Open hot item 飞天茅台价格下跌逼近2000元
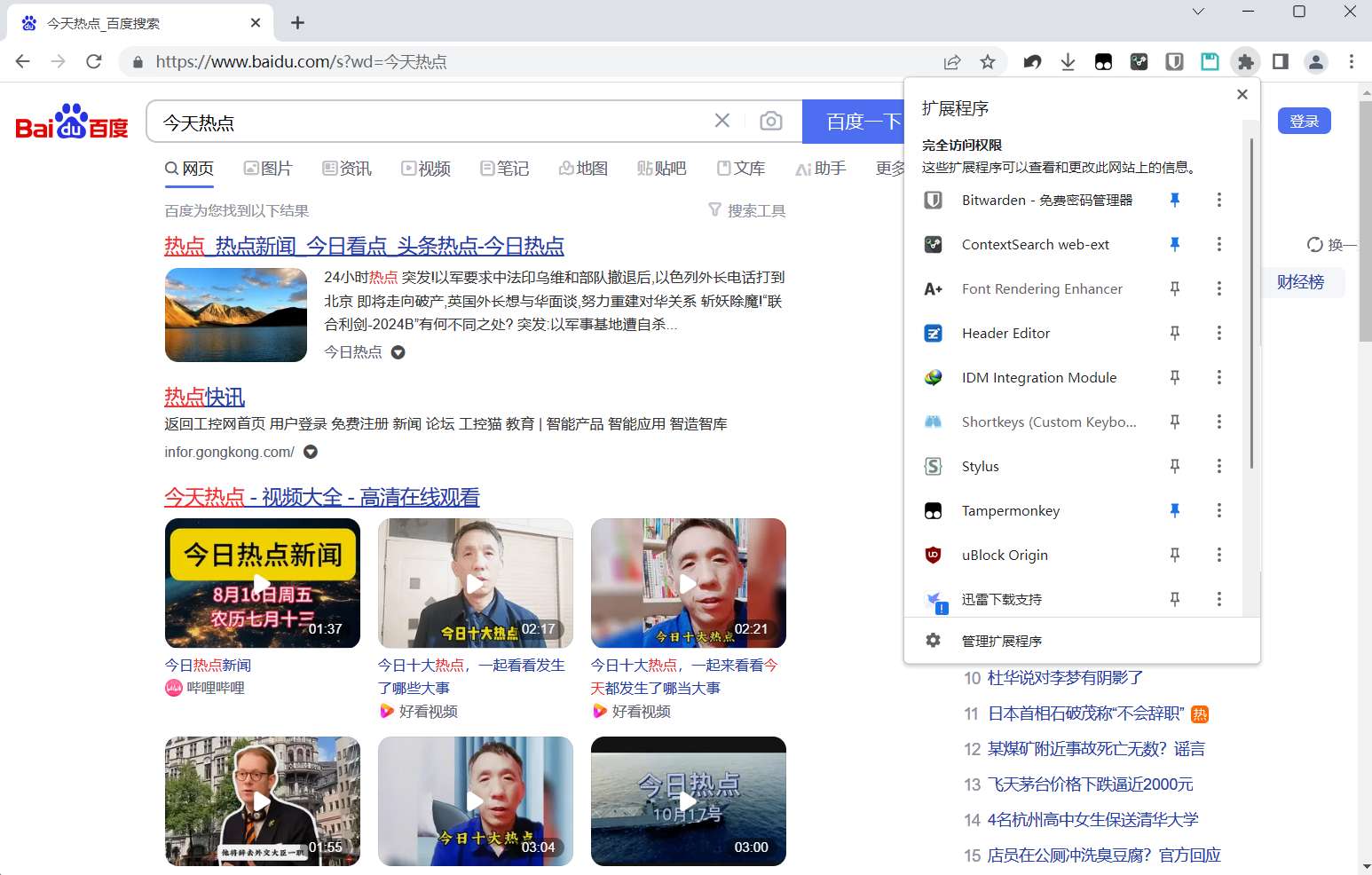Image resolution: width=1372 pixels, height=875 pixels. click(1091, 784)
